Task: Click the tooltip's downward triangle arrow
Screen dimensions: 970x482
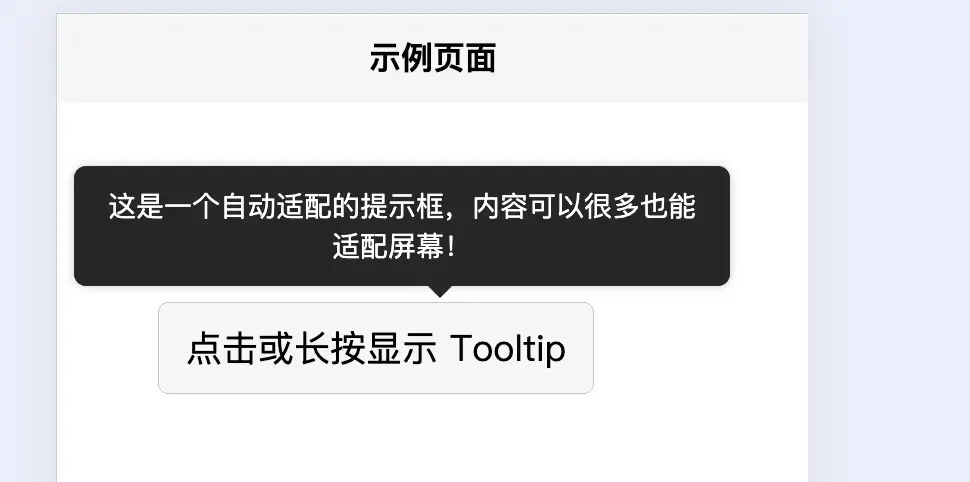Action: pos(440,291)
